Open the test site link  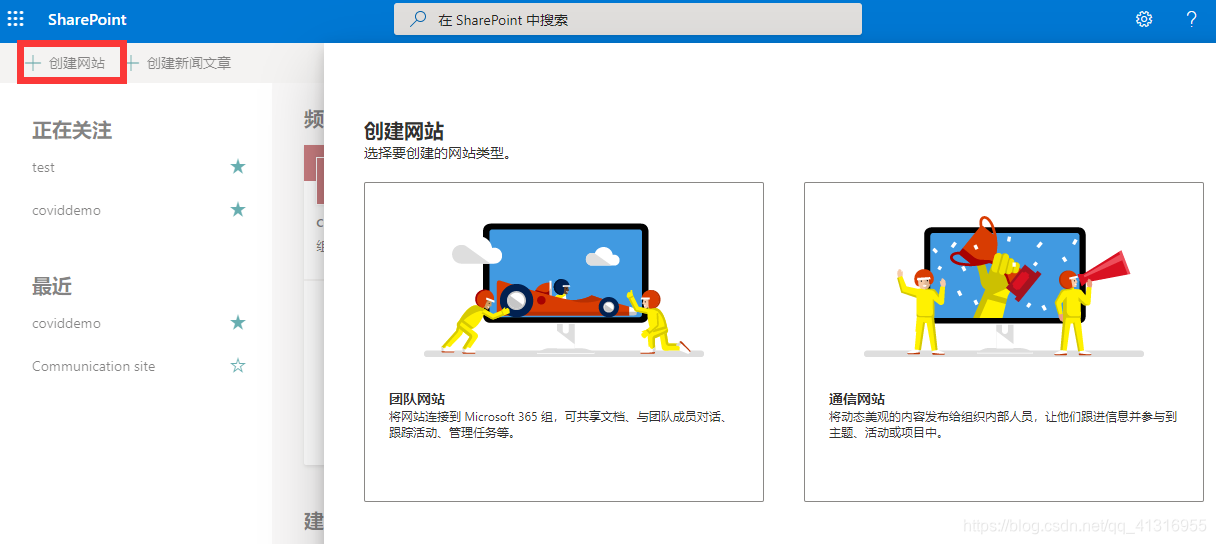[43, 168]
